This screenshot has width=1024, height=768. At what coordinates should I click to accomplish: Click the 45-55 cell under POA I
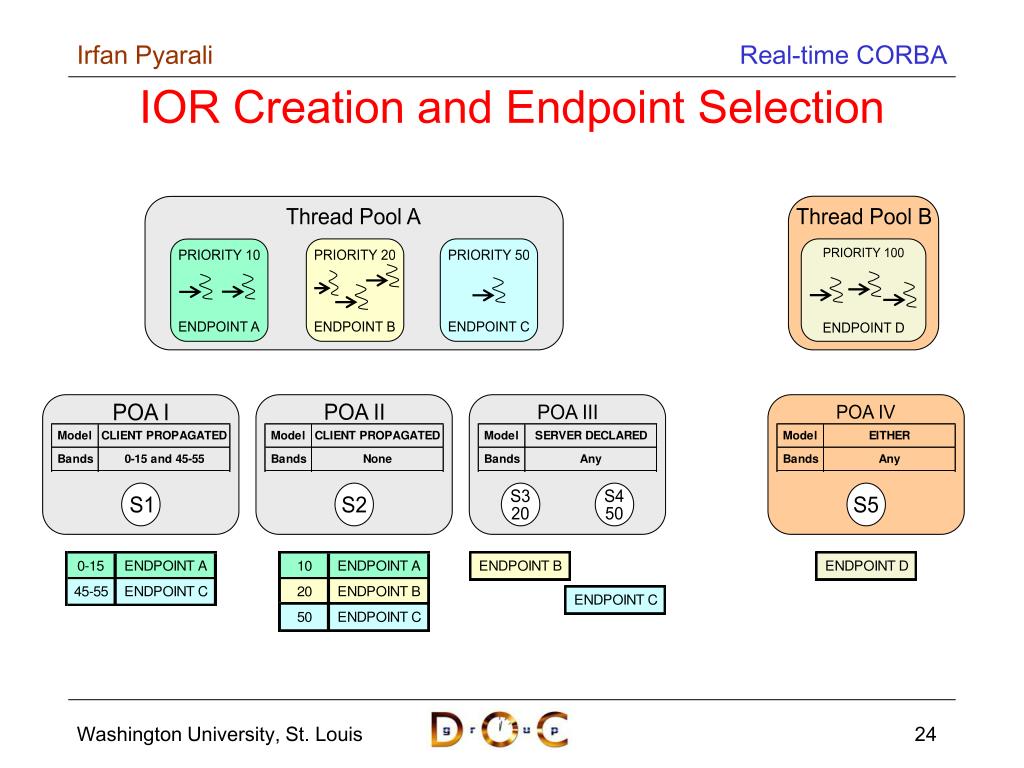[91, 592]
